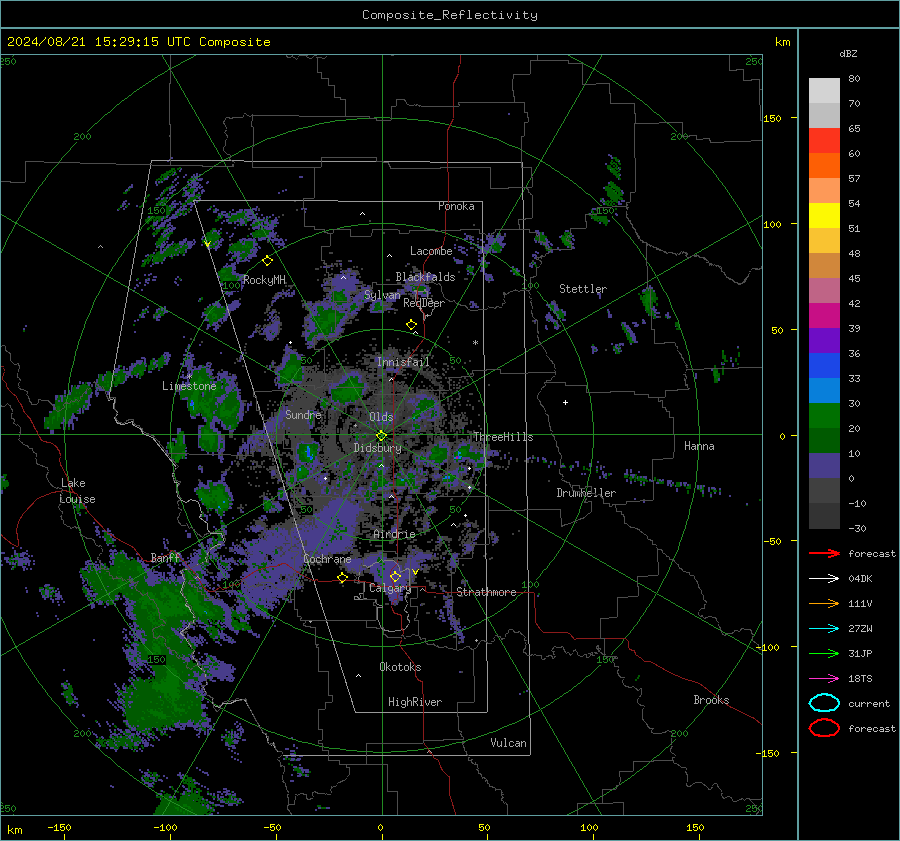The image size is (900, 841).
Task: Click the Sylvan label
Action: pyautogui.click(x=382, y=295)
